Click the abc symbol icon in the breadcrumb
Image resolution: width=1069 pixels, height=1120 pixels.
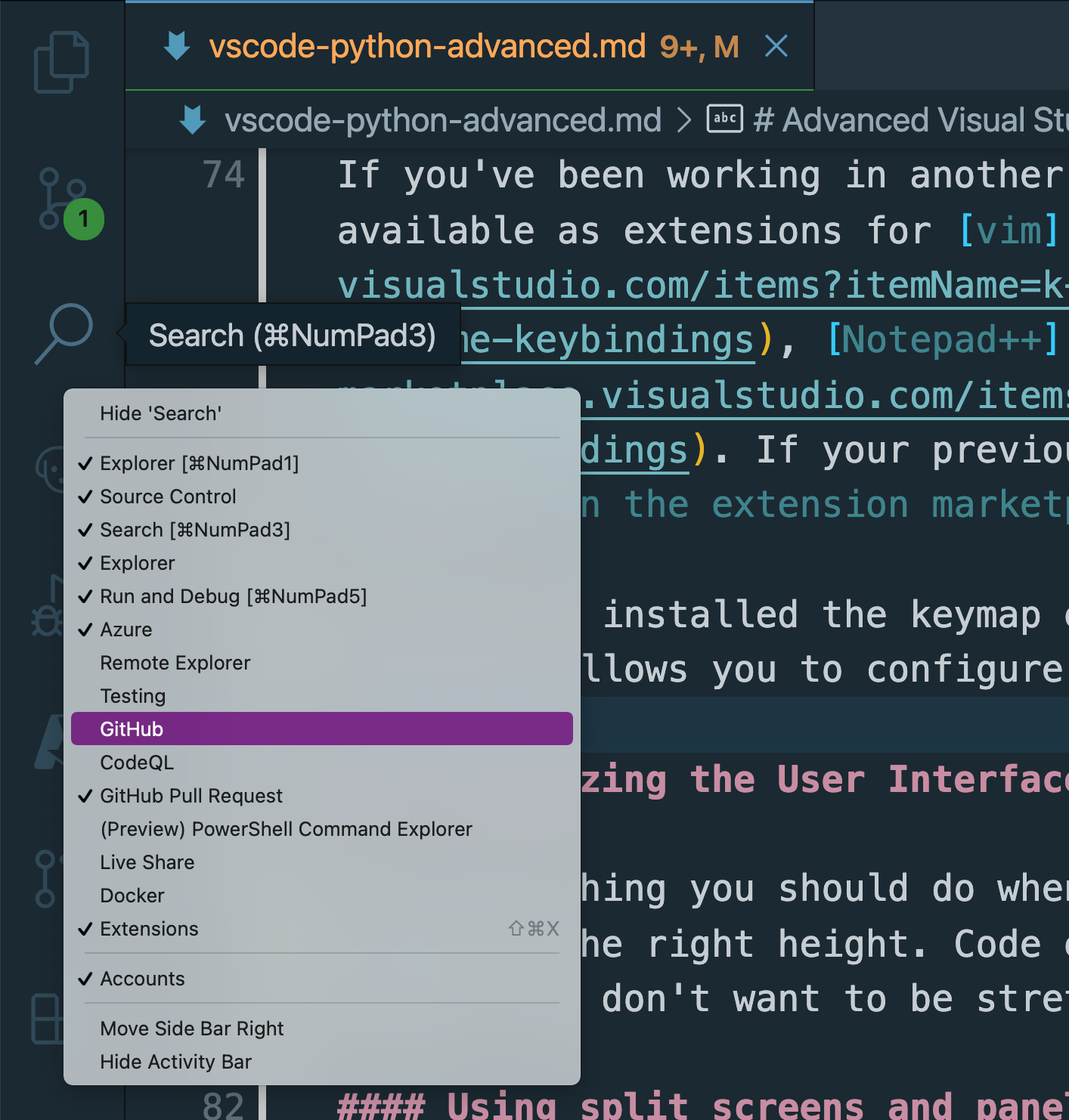tap(724, 119)
